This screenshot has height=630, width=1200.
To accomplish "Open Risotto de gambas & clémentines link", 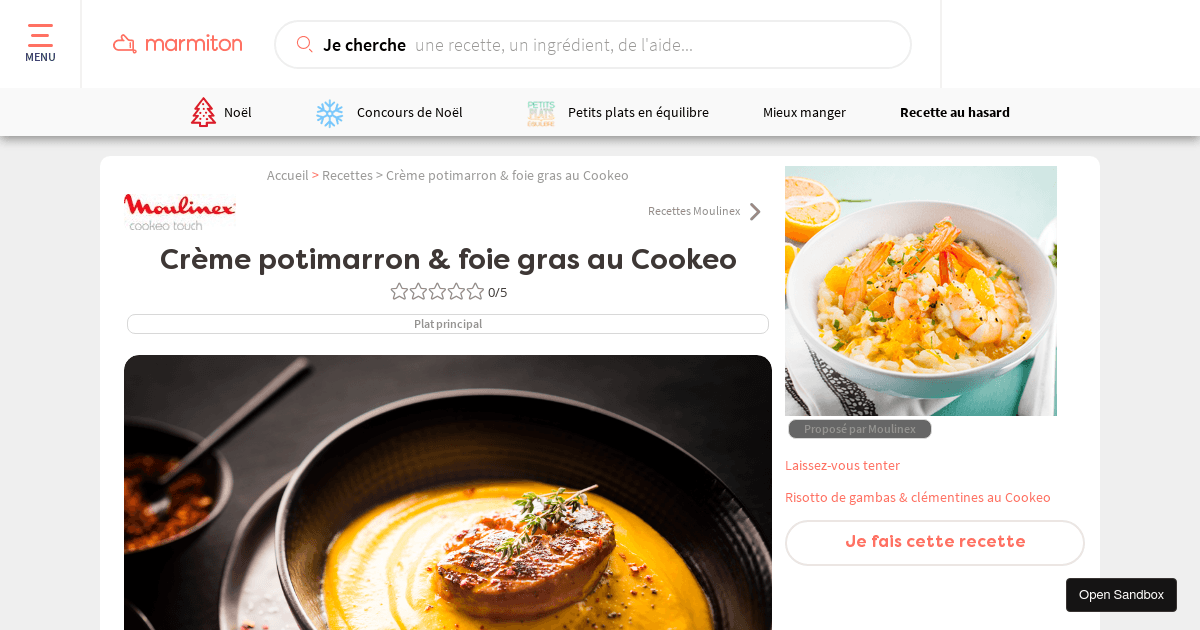I will click(918, 497).
